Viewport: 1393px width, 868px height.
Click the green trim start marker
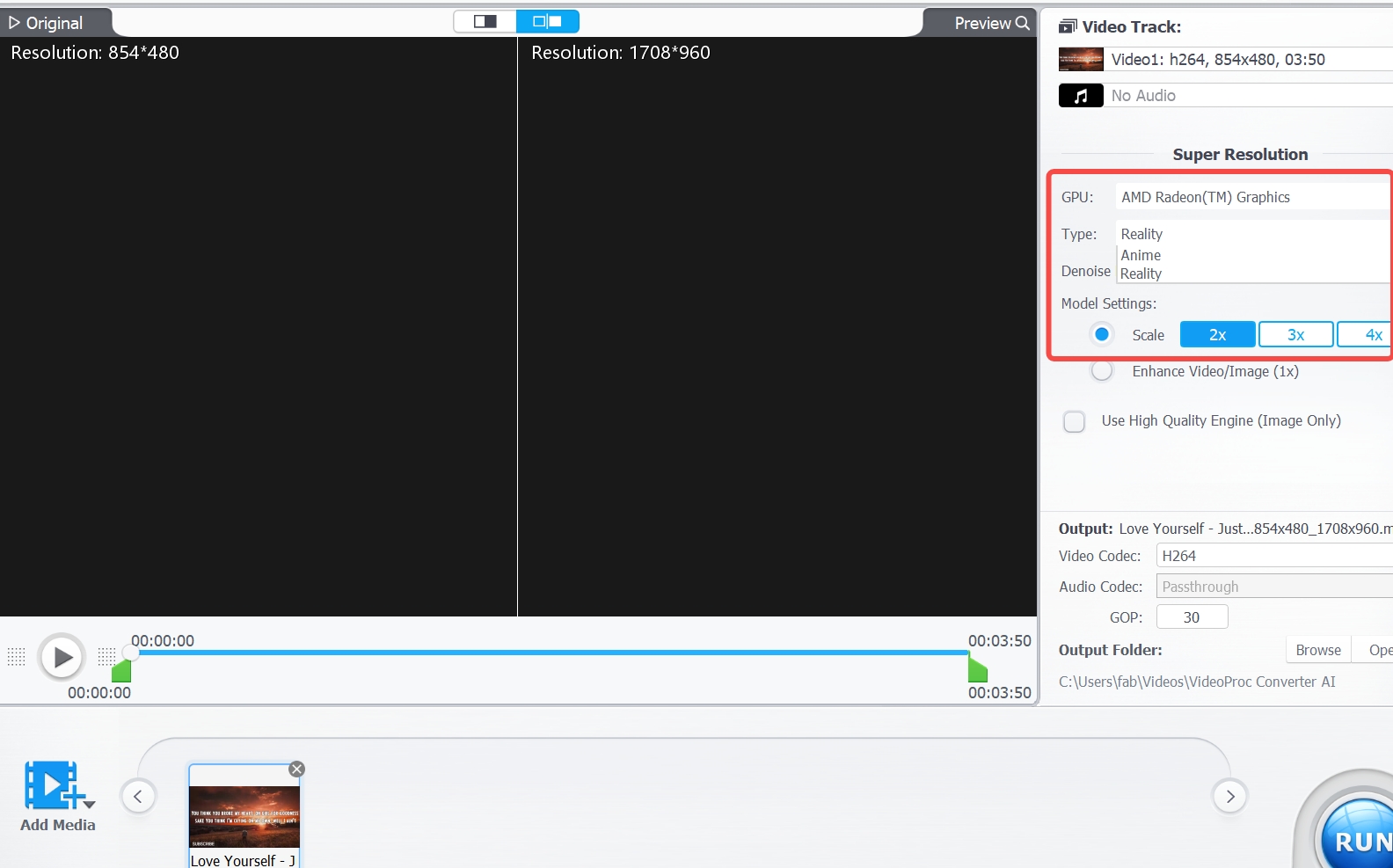(121, 671)
